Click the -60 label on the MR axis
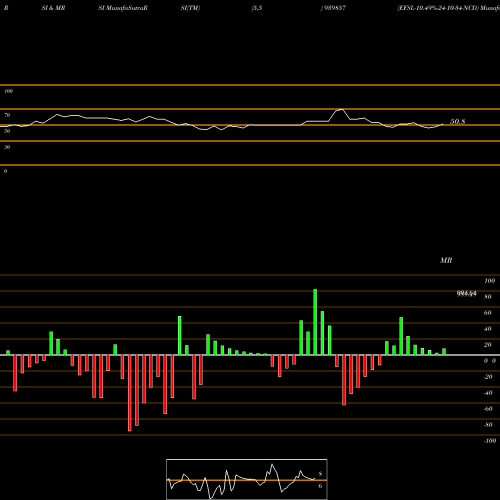The height and width of the screenshot is (500, 500). [488, 409]
